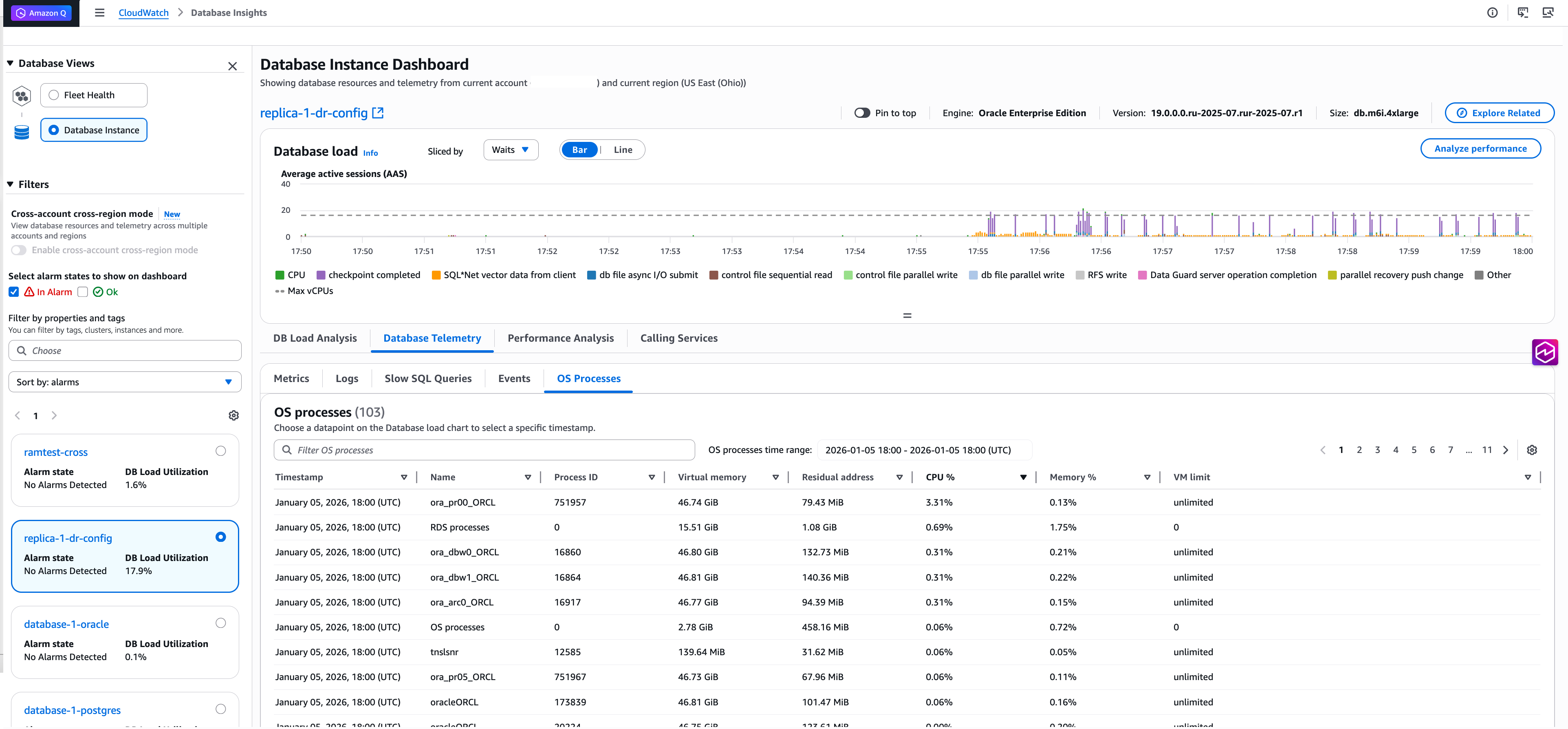Select the ramtest-cross instance radio
The height and width of the screenshot is (729, 1568).
click(x=221, y=451)
